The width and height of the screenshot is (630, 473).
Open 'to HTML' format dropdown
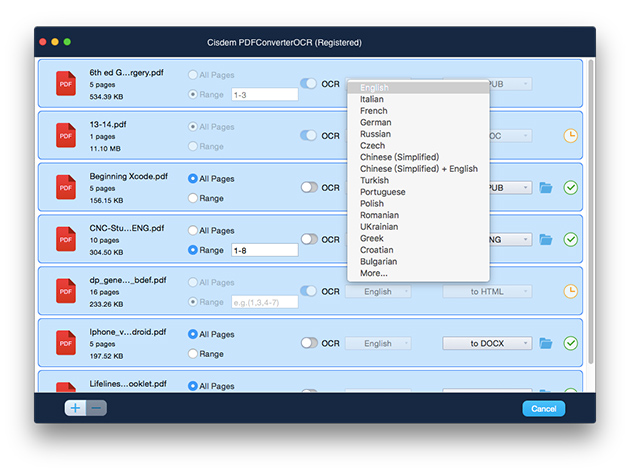pyautogui.click(x=487, y=291)
